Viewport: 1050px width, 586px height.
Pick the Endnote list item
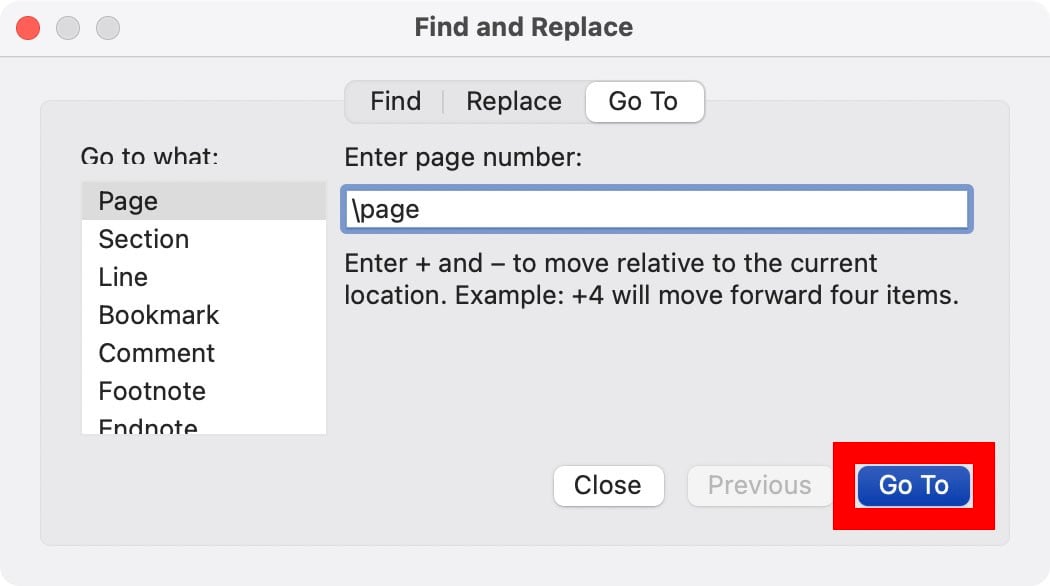click(148, 426)
